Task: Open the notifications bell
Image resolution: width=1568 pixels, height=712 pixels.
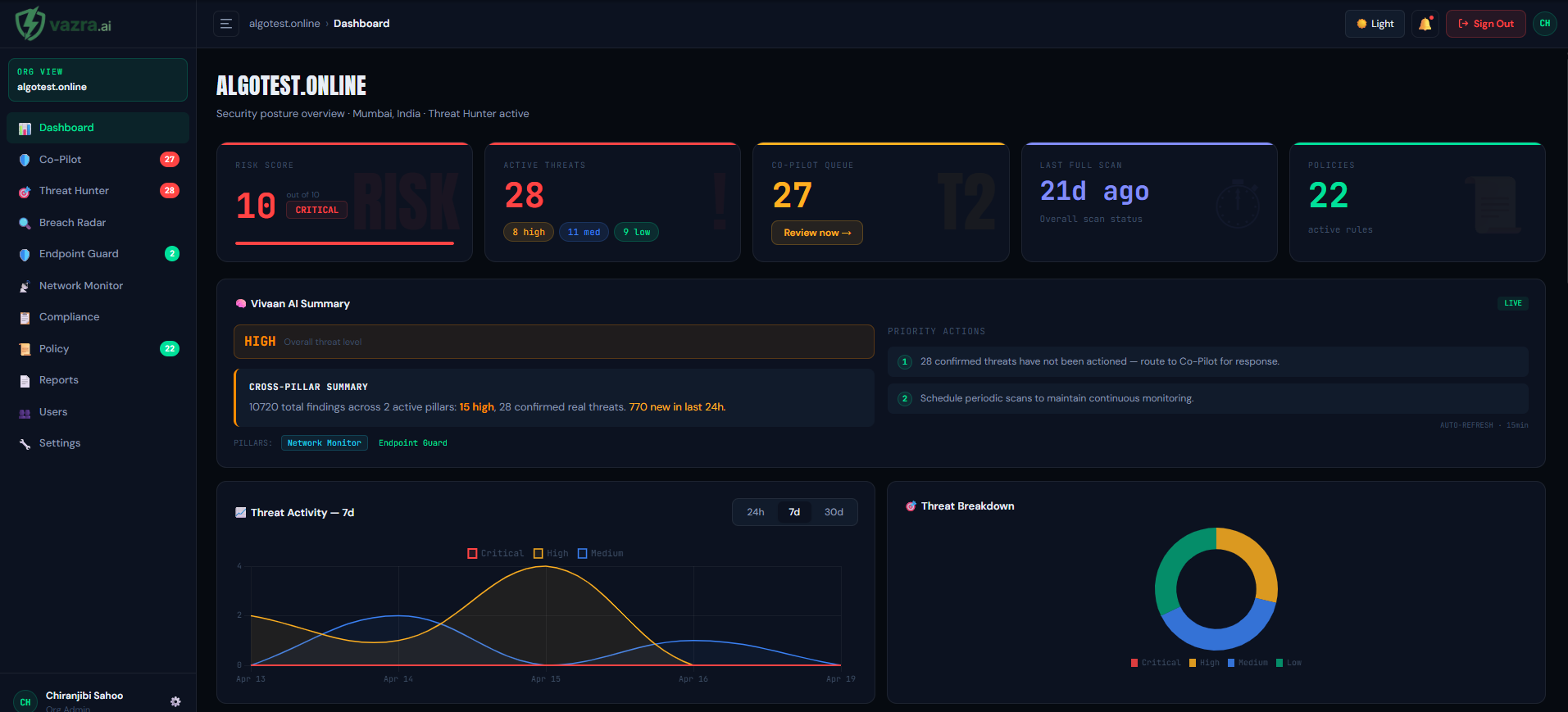Action: coord(1425,24)
